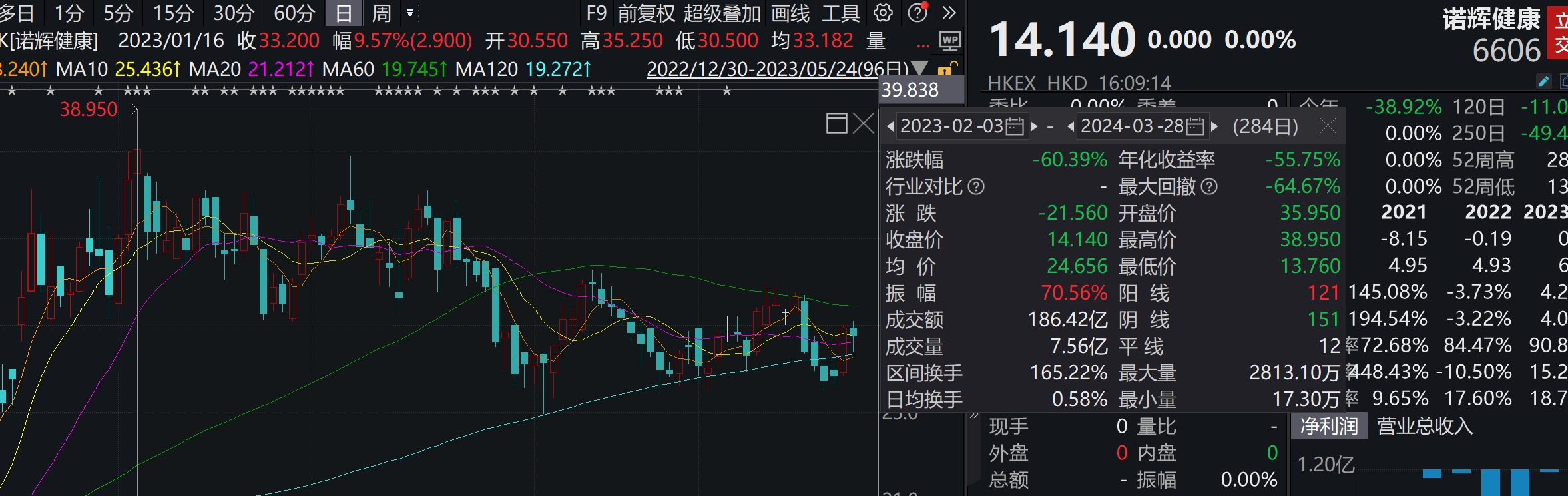Viewport: 1568px width, 496px height.
Task: Click the 2022 column header
Action: click(1488, 212)
